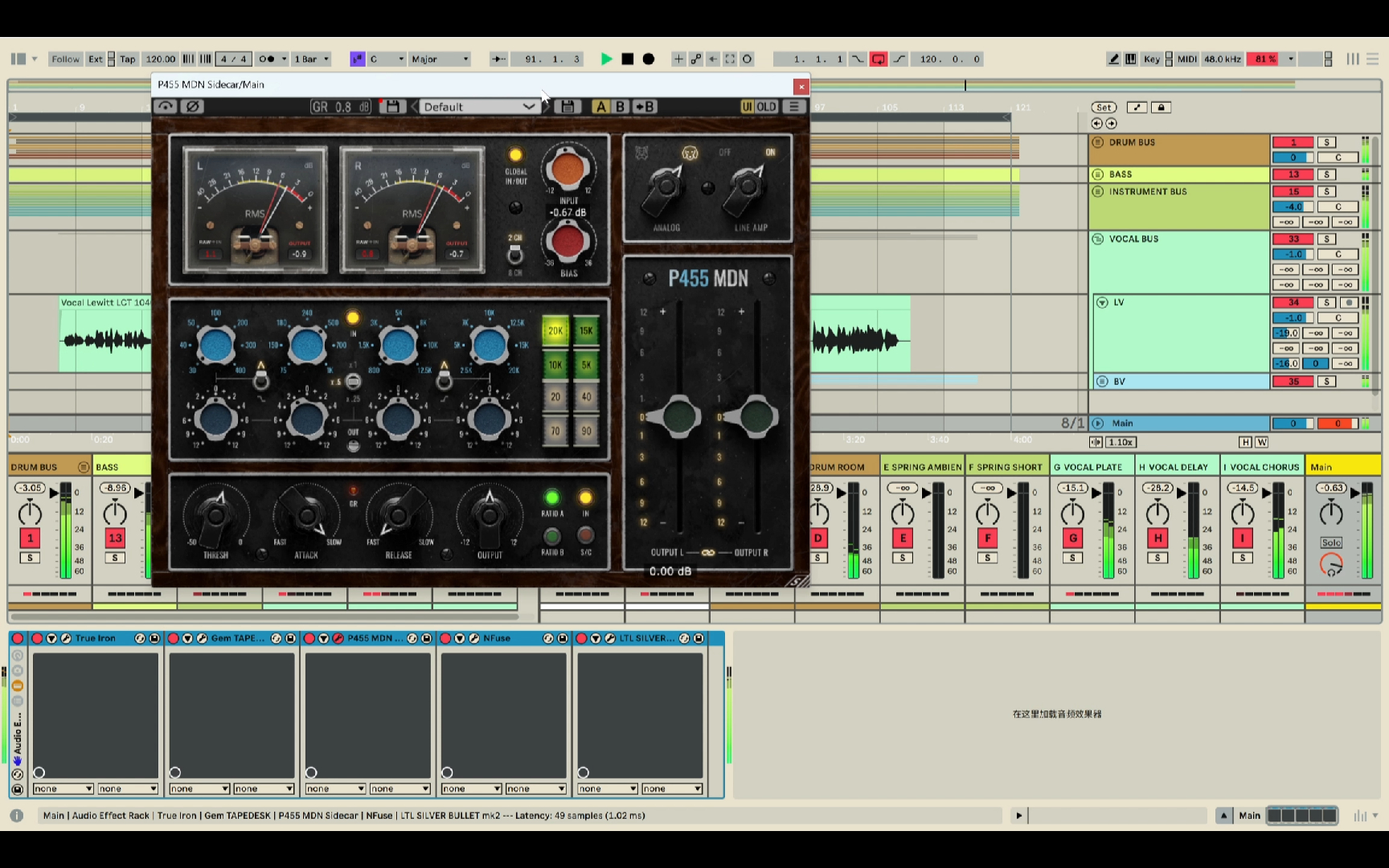
Task: Arm the arrangement Record button
Action: point(649,59)
